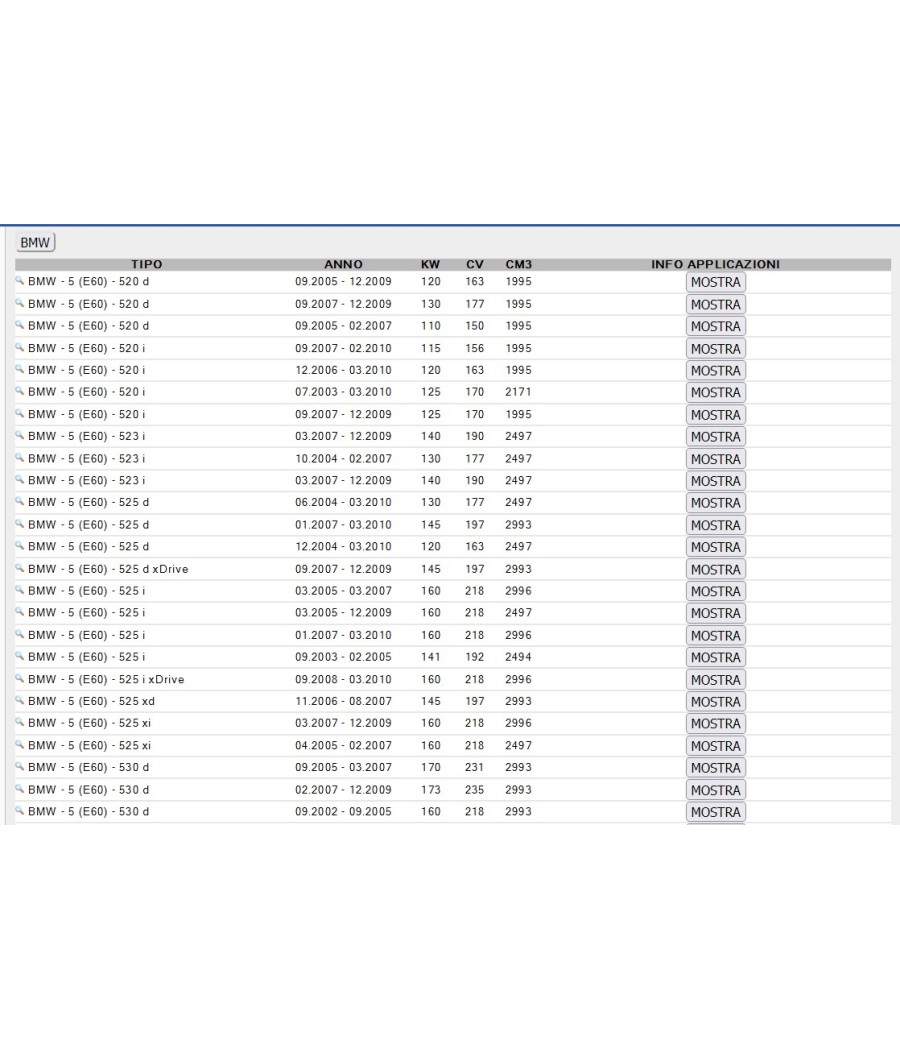Click MOSTRA for 525 d 01.2007 - 03.2010

(715, 526)
